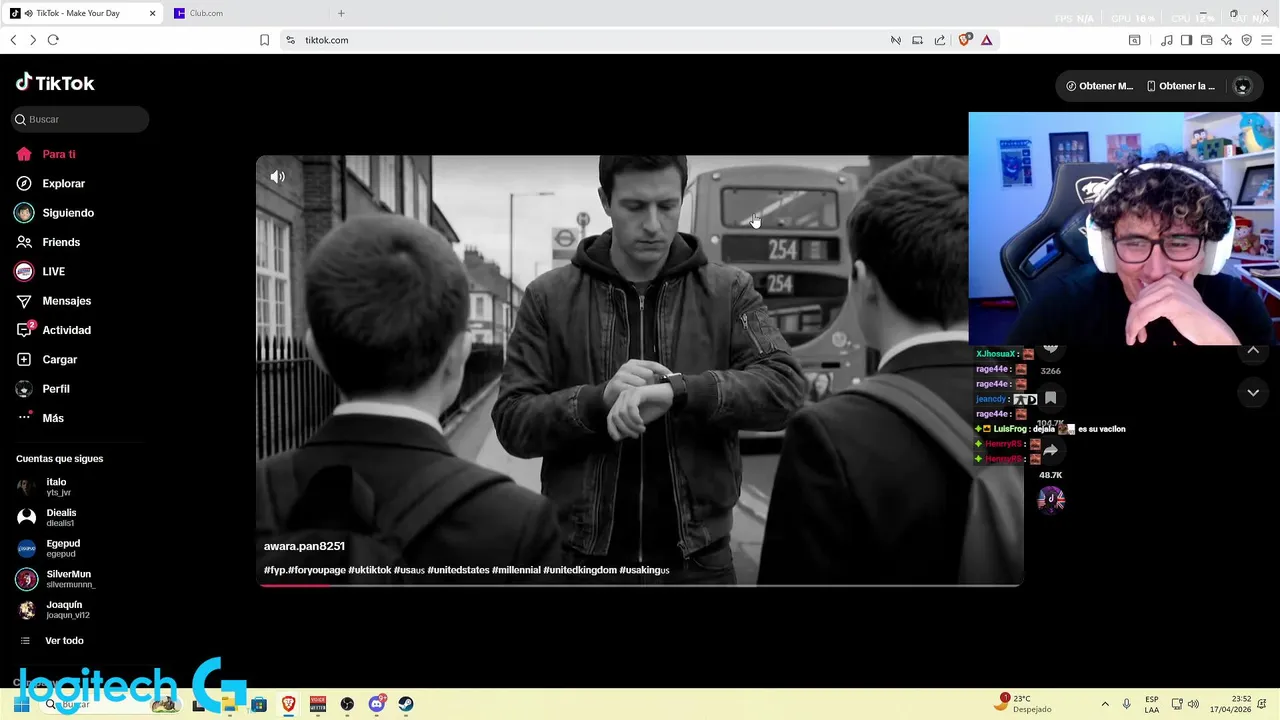Show hidden system tray icons
Image resolution: width=1280 pixels, height=720 pixels.
point(1105,704)
